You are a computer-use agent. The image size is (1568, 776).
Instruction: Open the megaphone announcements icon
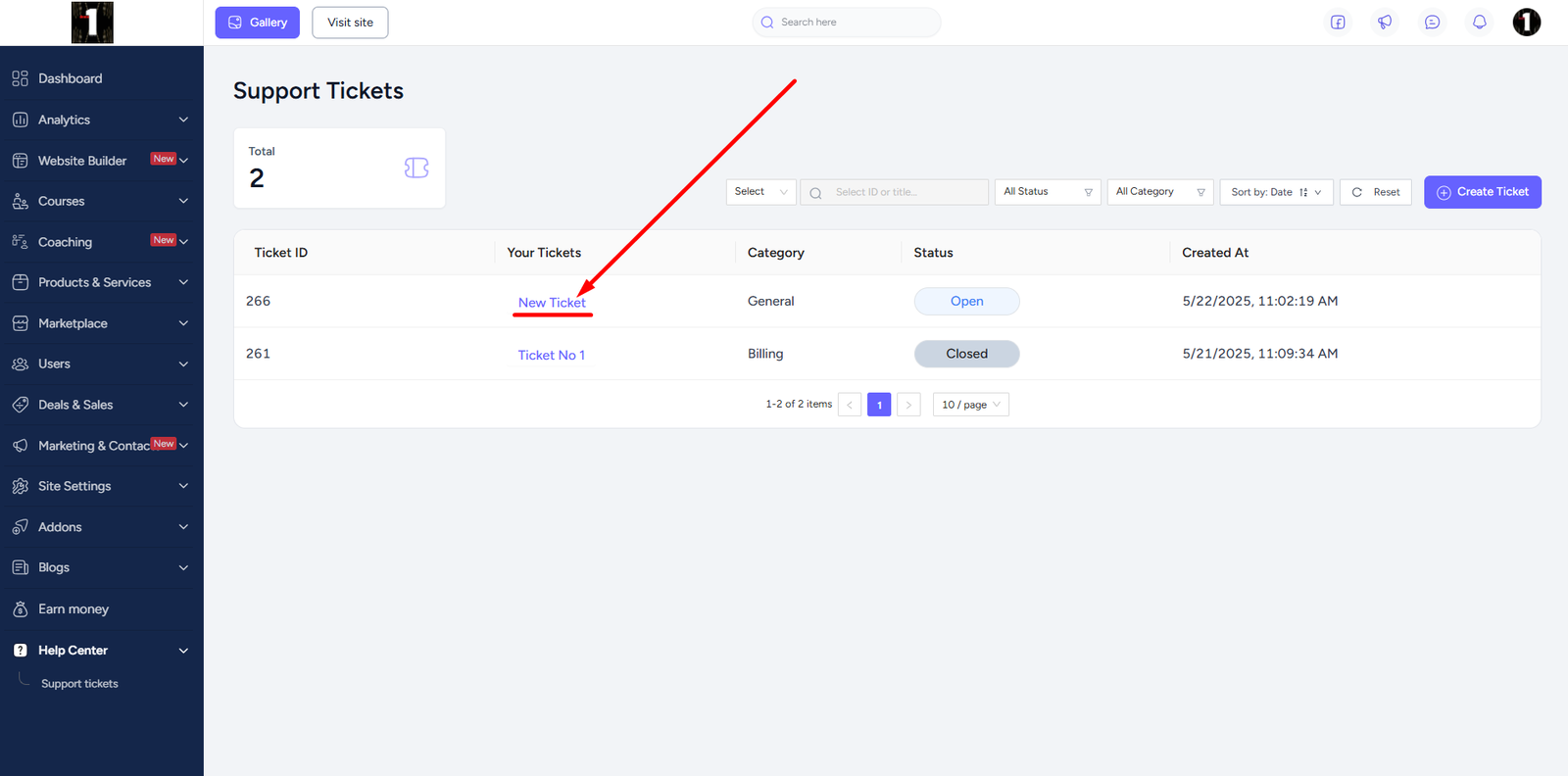[x=1385, y=23]
